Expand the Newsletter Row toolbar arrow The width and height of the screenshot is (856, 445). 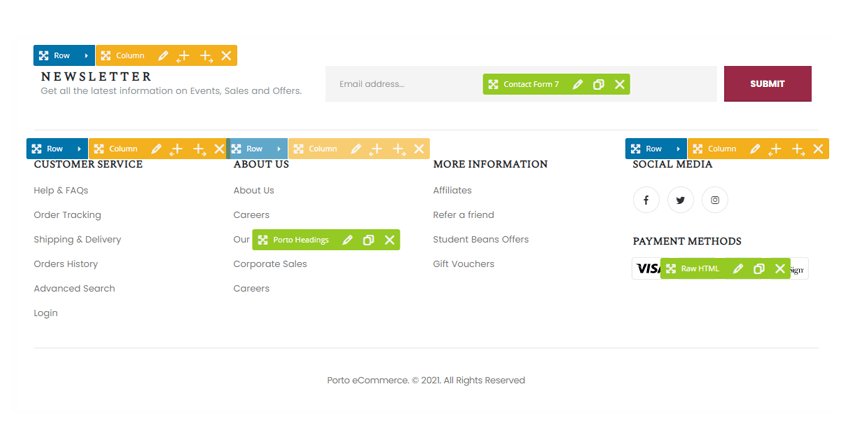[x=86, y=56]
